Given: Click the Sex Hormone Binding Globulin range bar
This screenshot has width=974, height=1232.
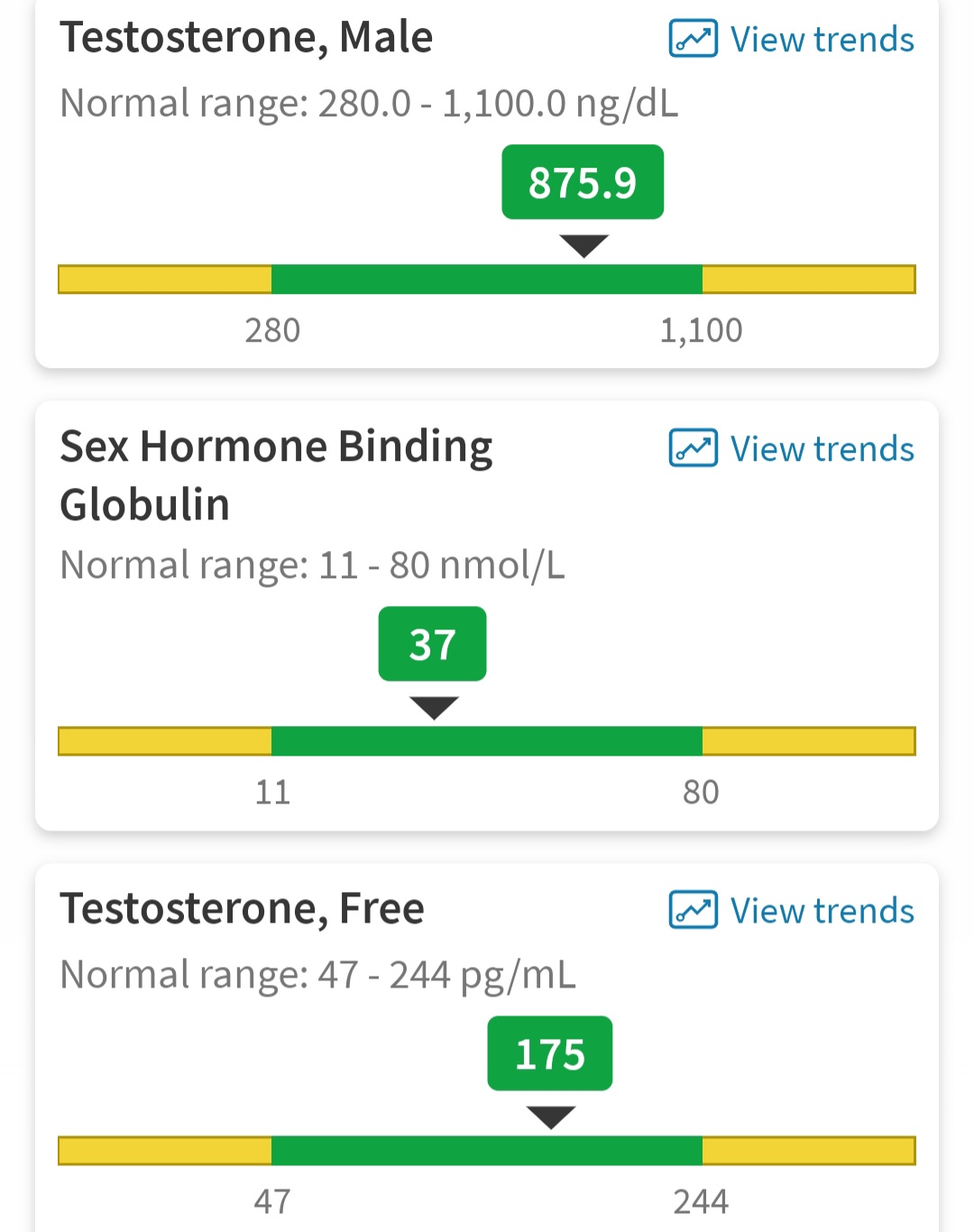Looking at the screenshot, I should (x=487, y=741).
